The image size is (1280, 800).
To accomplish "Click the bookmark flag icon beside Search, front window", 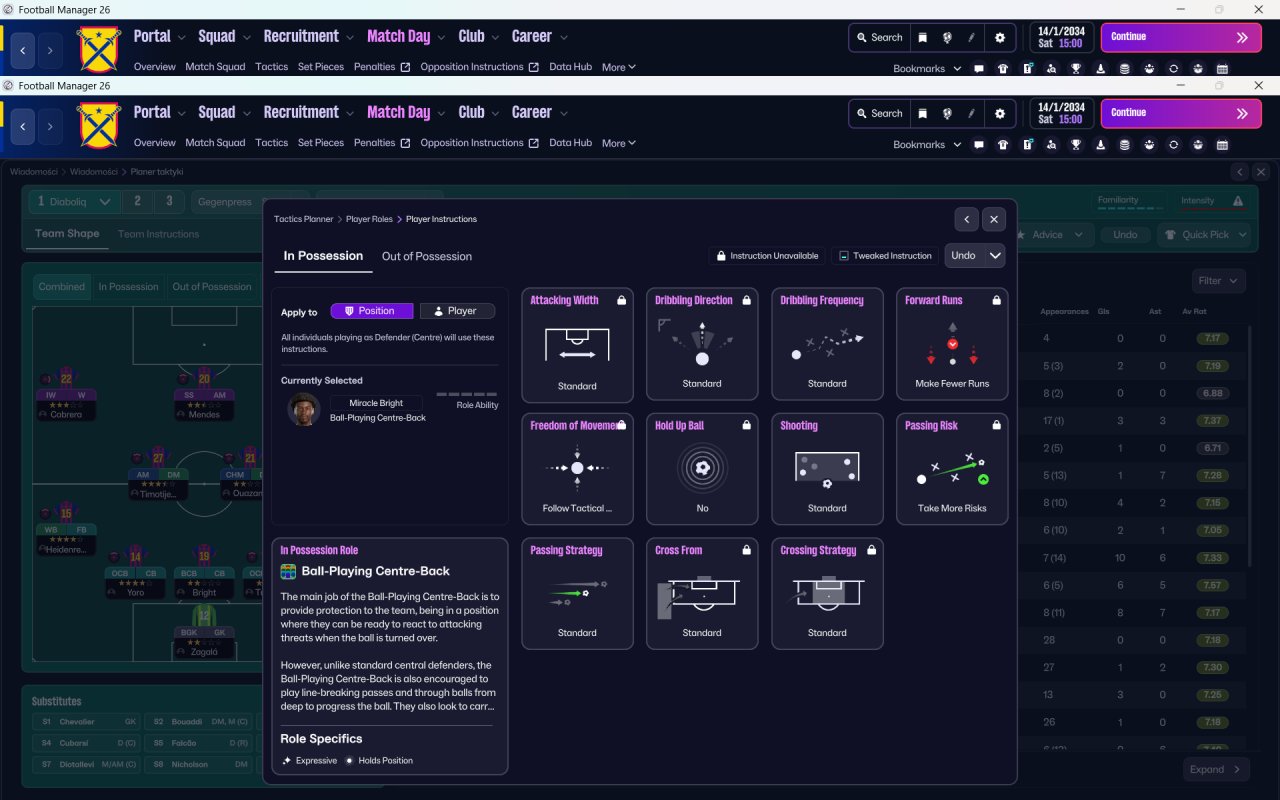I will coord(923,113).
